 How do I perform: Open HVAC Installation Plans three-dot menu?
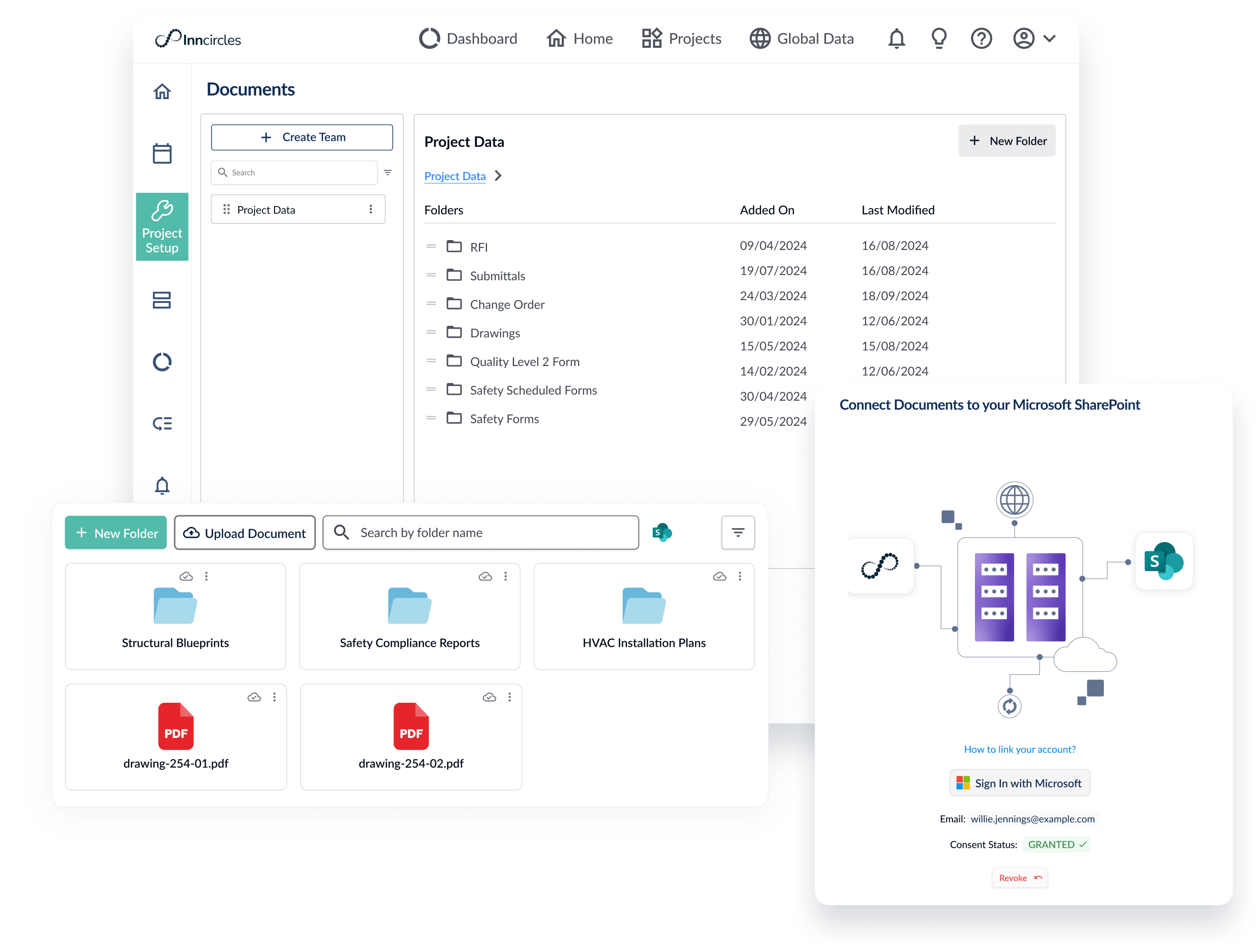(740, 577)
